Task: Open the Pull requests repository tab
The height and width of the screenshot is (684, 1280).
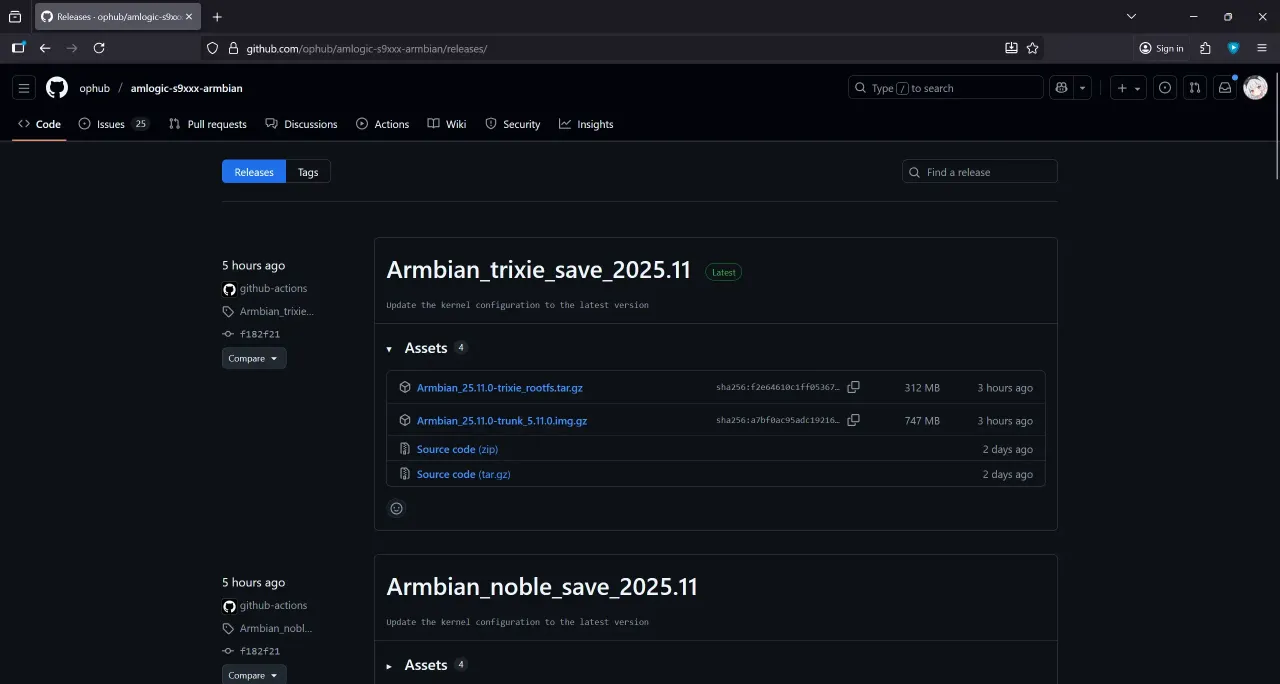Action: pyautogui.click(x=208, y=124)
